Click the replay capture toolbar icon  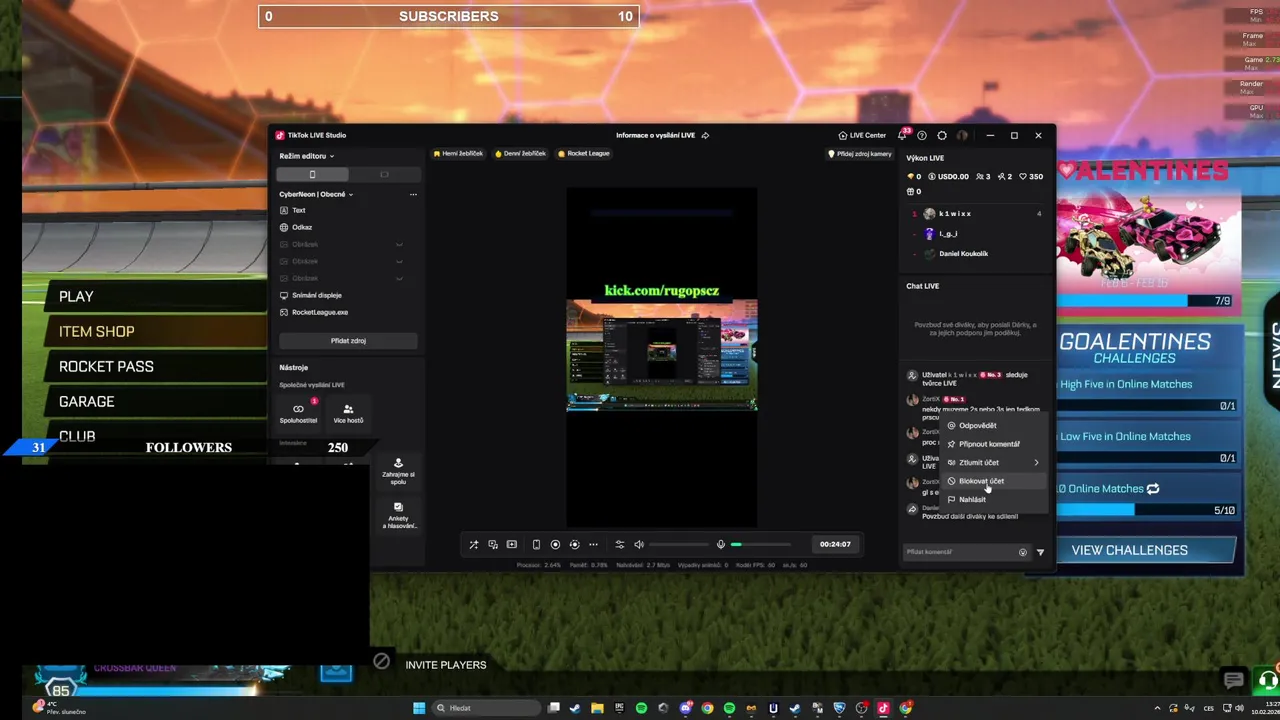[574, 544]
